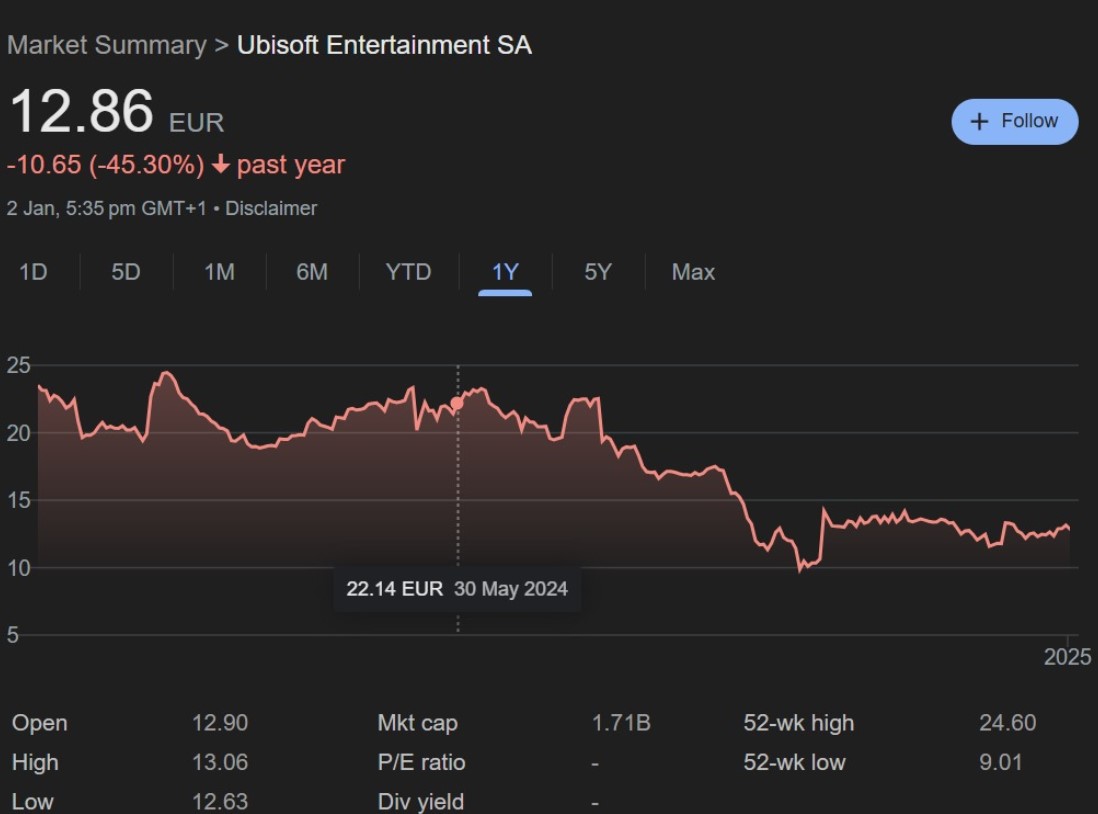Click the 2025 axis label

tap(1067, 657)
